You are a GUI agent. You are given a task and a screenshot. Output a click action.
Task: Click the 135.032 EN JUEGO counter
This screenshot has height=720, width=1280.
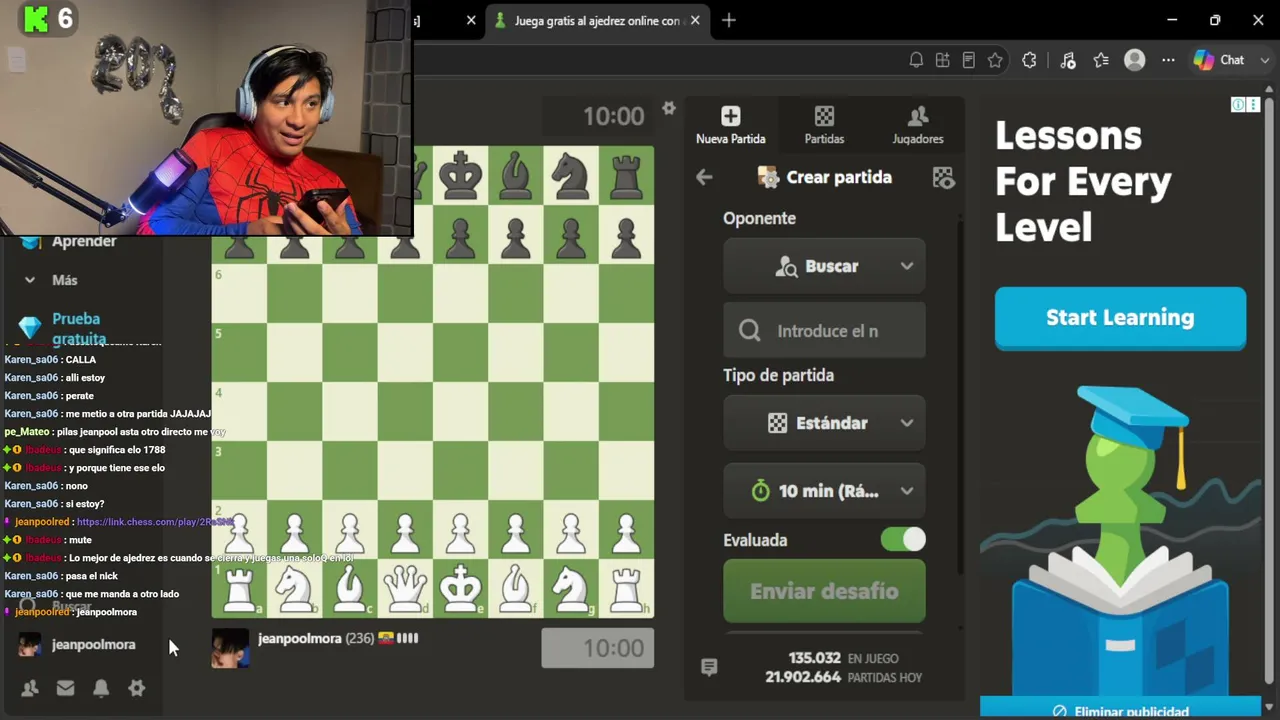pyautogui.click(x=844, y=658)
